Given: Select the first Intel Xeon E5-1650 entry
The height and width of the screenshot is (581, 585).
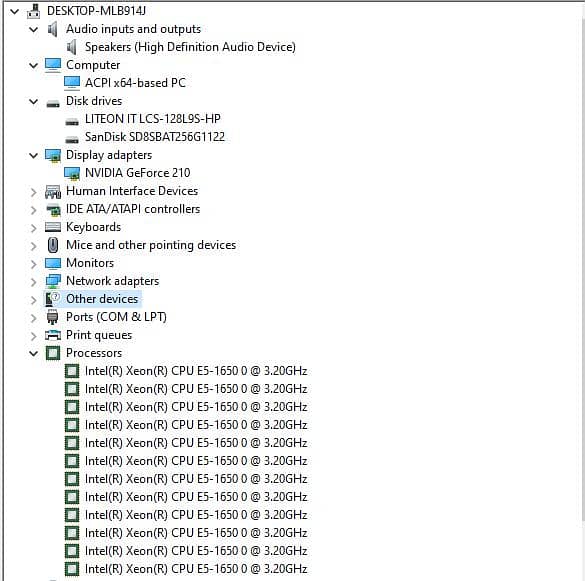Looking at the screenshot, I should pyautogui.click(x=196, y=371).
